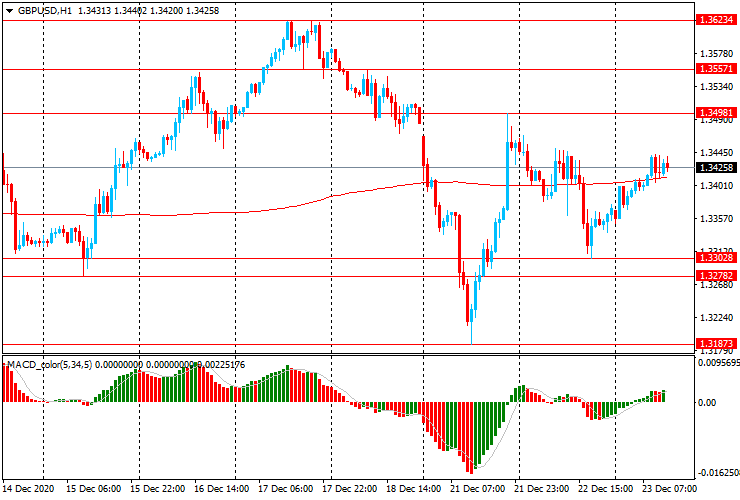Select the 1.34981 price level label
Image resolution: width=740 pixels, height=500 pixels.
pos(716,112)
